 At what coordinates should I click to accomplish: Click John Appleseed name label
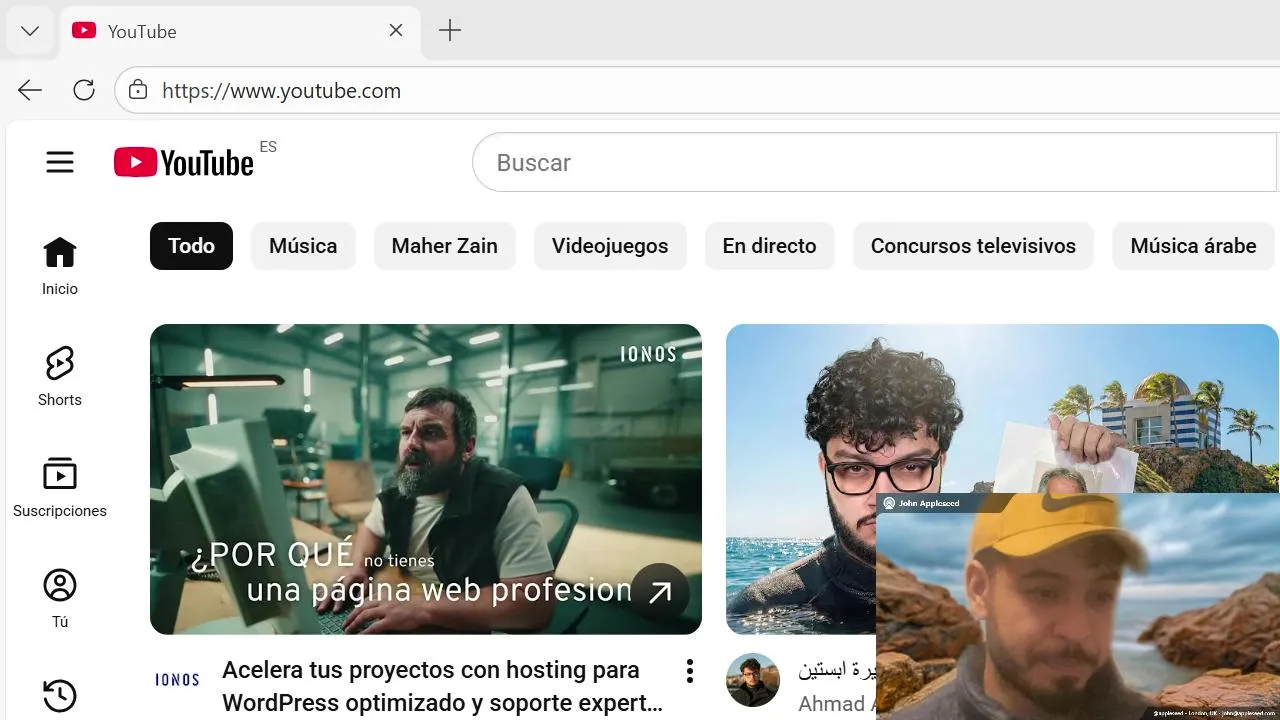[928, 503]
